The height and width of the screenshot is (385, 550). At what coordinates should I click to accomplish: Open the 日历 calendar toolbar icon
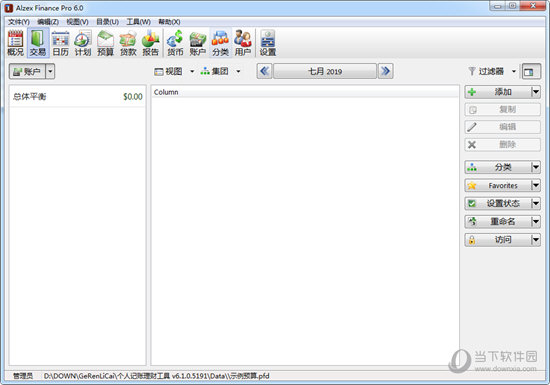click(60, 43)
